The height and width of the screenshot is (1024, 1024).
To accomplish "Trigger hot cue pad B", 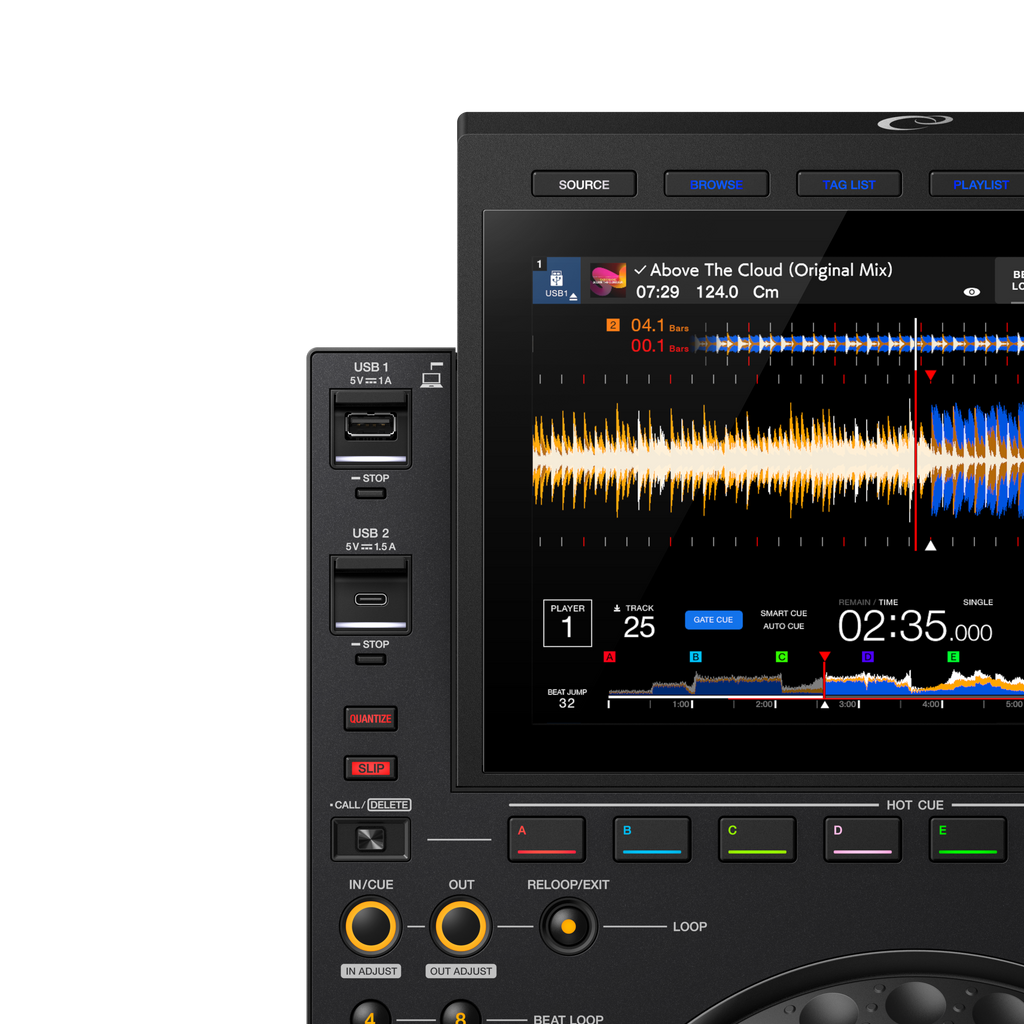I will [x=652, y=839].
